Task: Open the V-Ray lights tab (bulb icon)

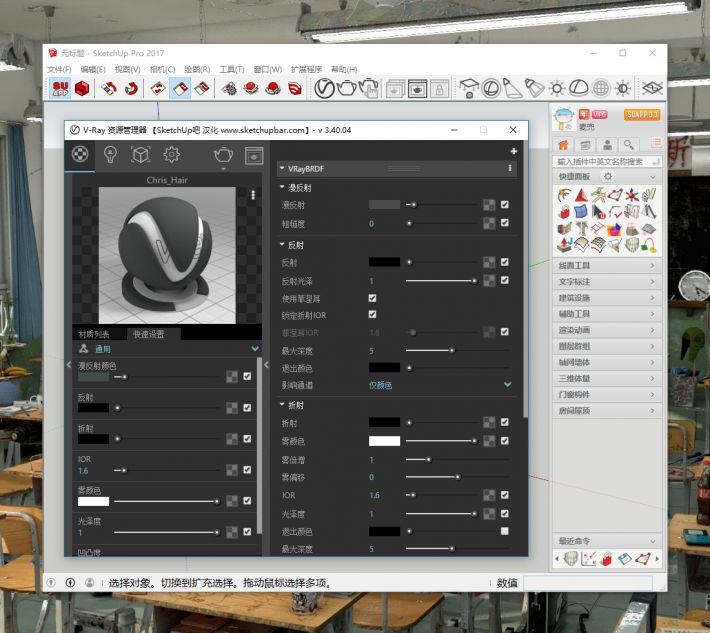Action: tap(111, 154)
